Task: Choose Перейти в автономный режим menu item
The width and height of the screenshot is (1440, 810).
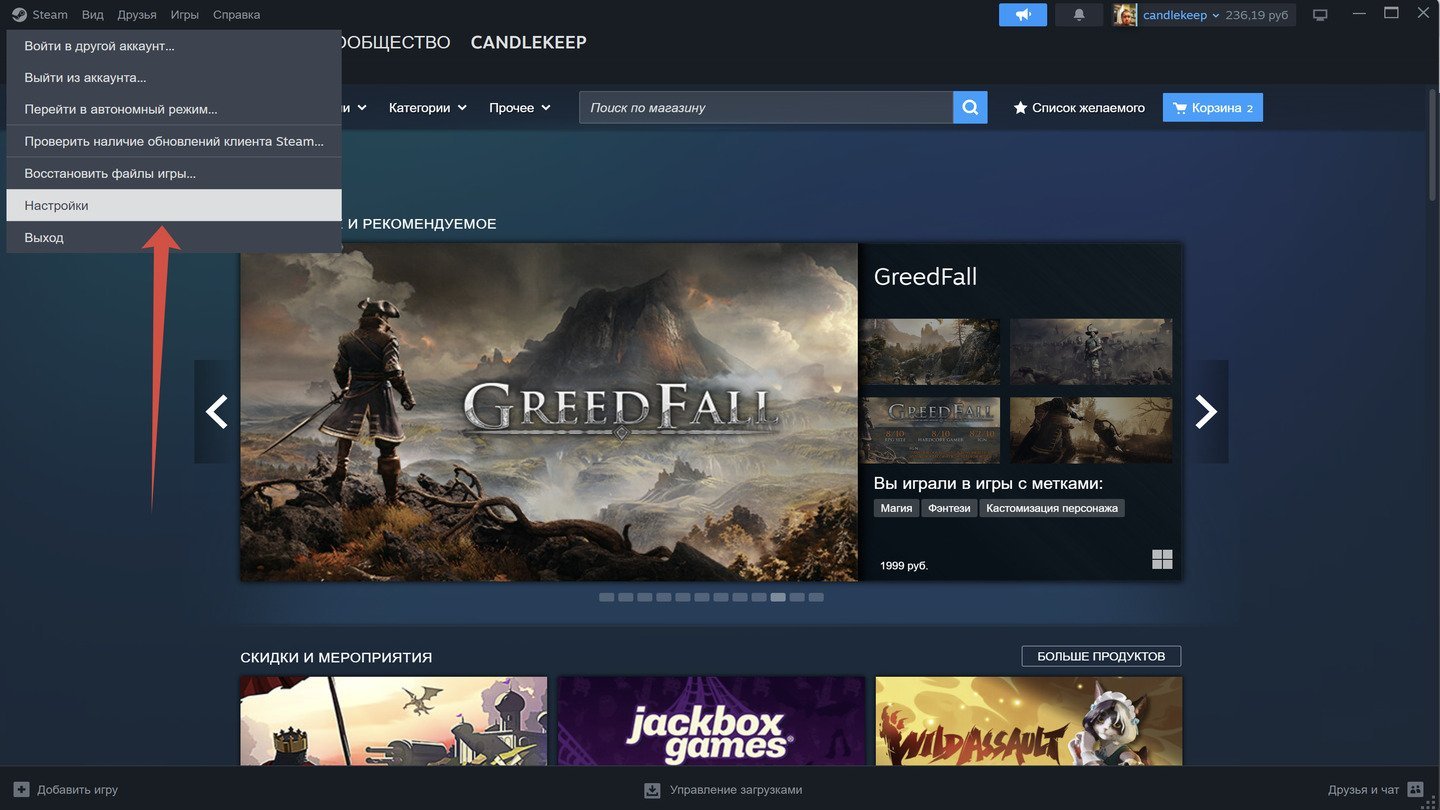Action: point(121,109)
